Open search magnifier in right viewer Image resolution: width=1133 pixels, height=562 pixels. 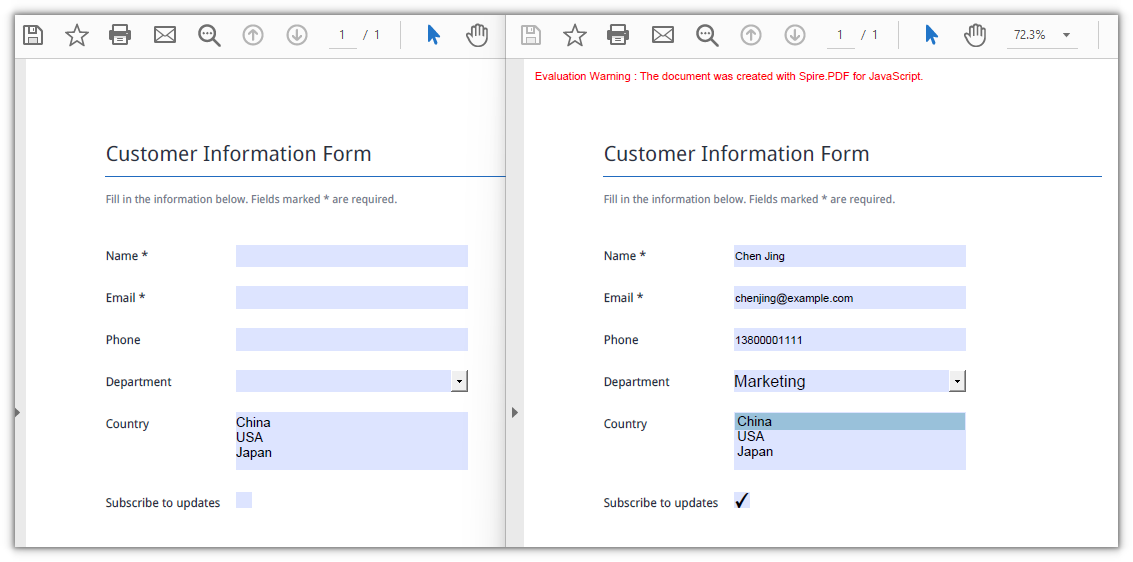tap(707, 35)
